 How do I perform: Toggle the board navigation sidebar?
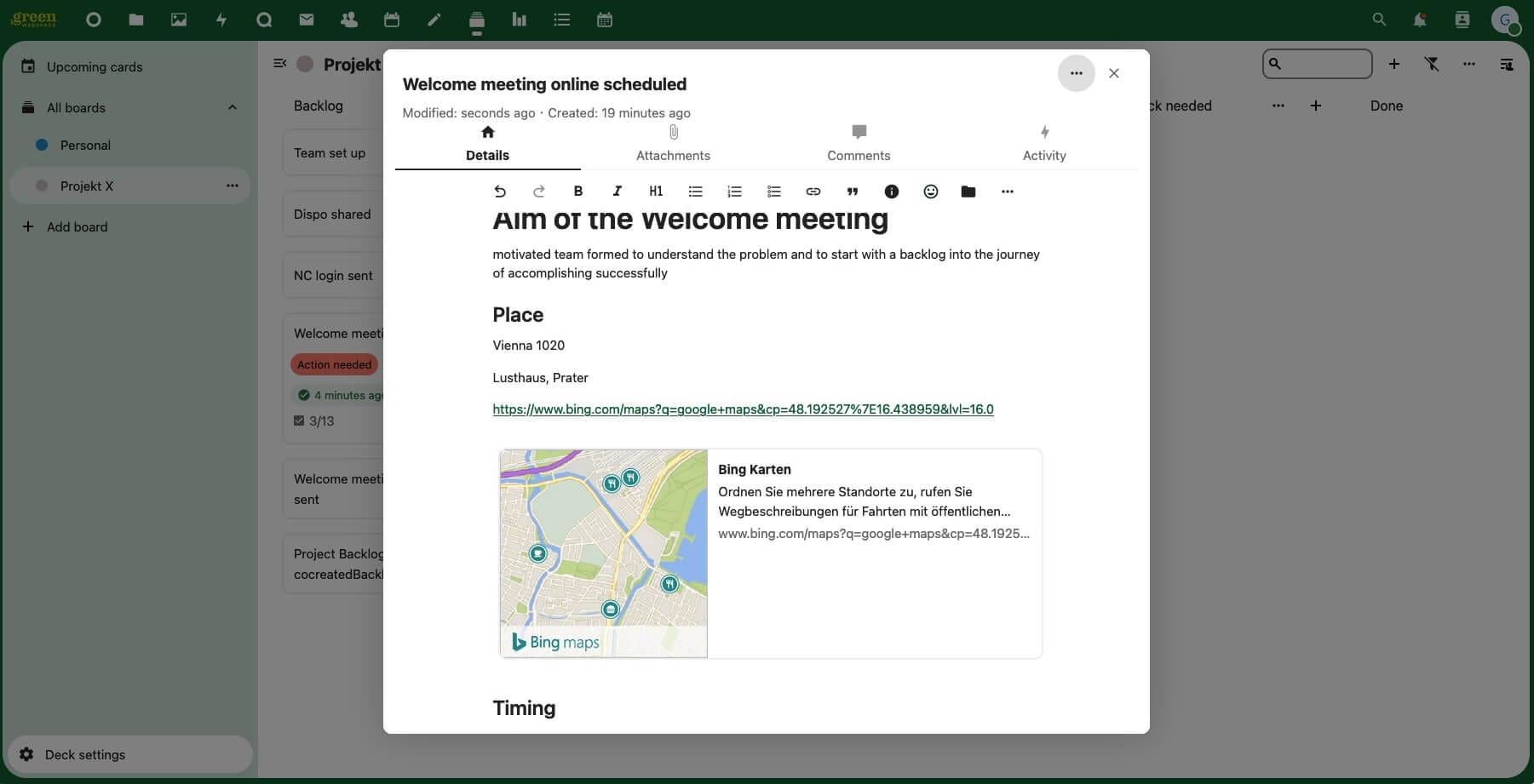pyautogui.click(x=279, y=64)
